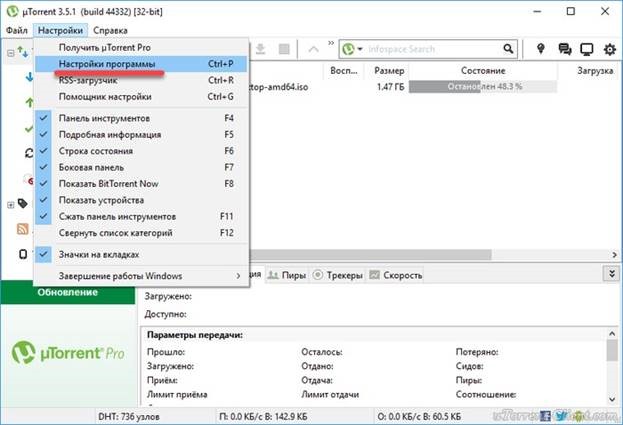
Task: Sort by Состояние column header
Action: (x=483, y=71)
